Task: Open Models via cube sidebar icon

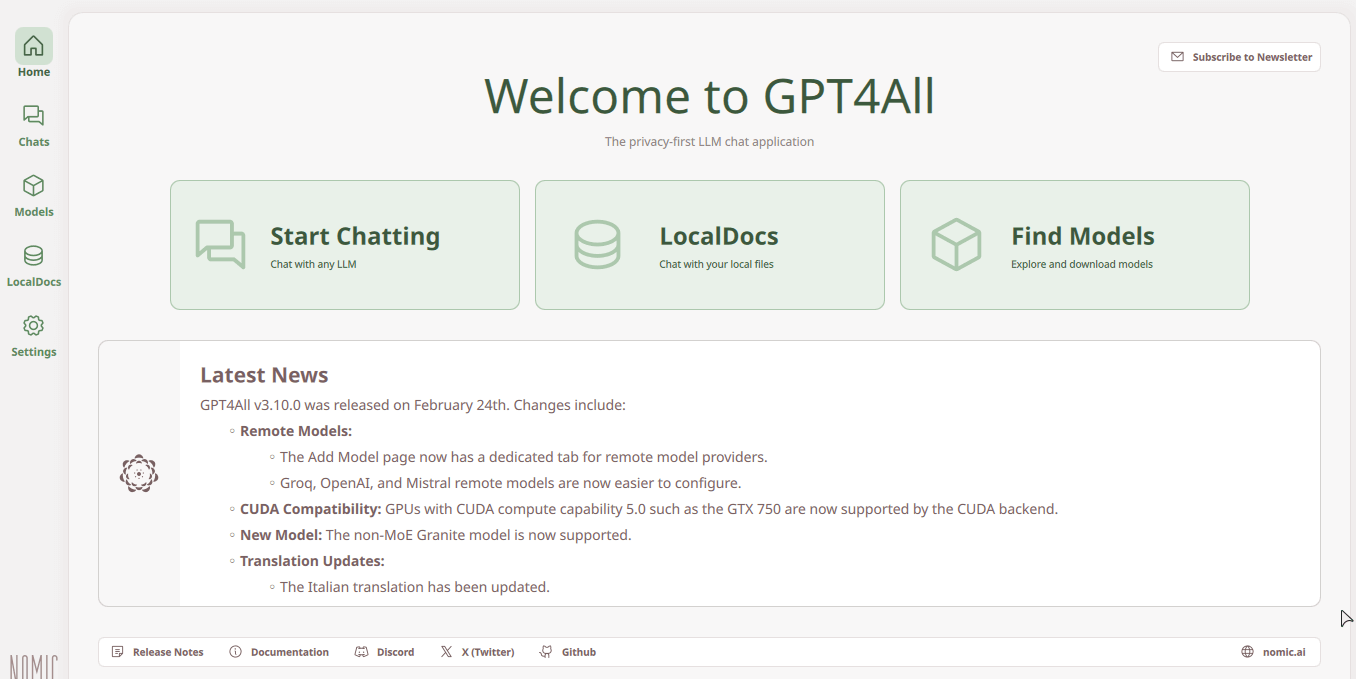Action: tap(34, 186)
